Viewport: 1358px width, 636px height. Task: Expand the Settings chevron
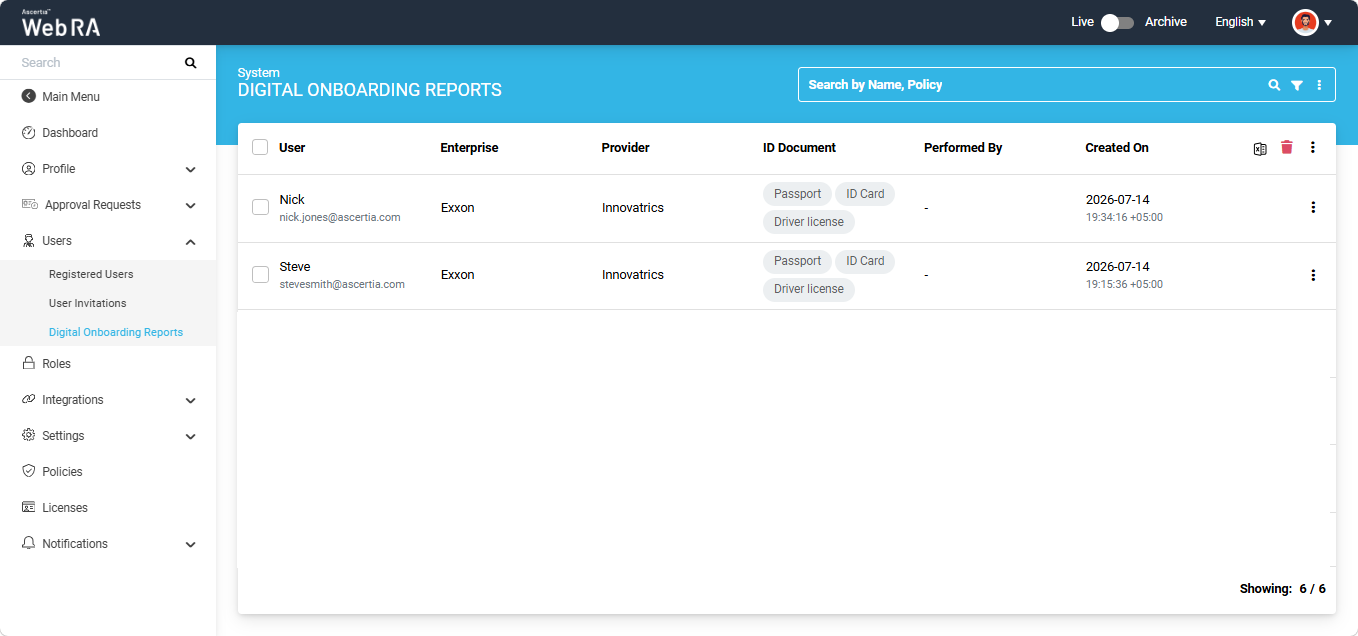[191, 437]
